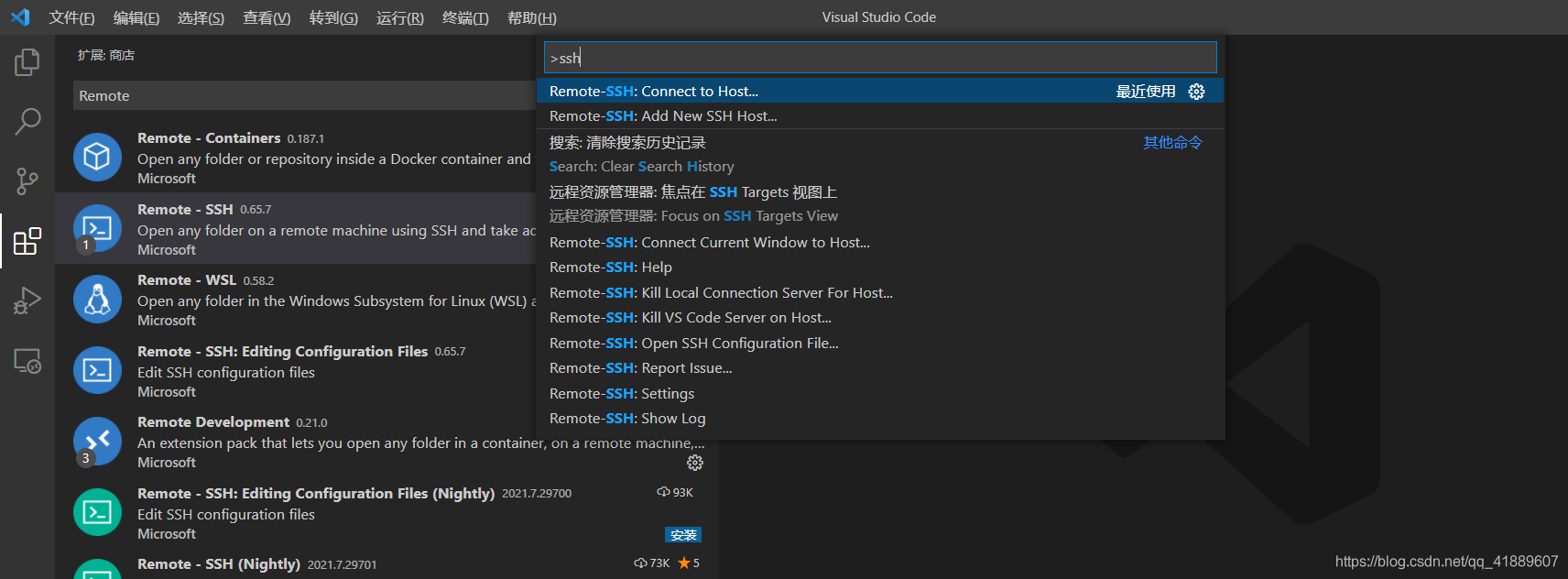Open the Search view in activity bar

[27, 121]
